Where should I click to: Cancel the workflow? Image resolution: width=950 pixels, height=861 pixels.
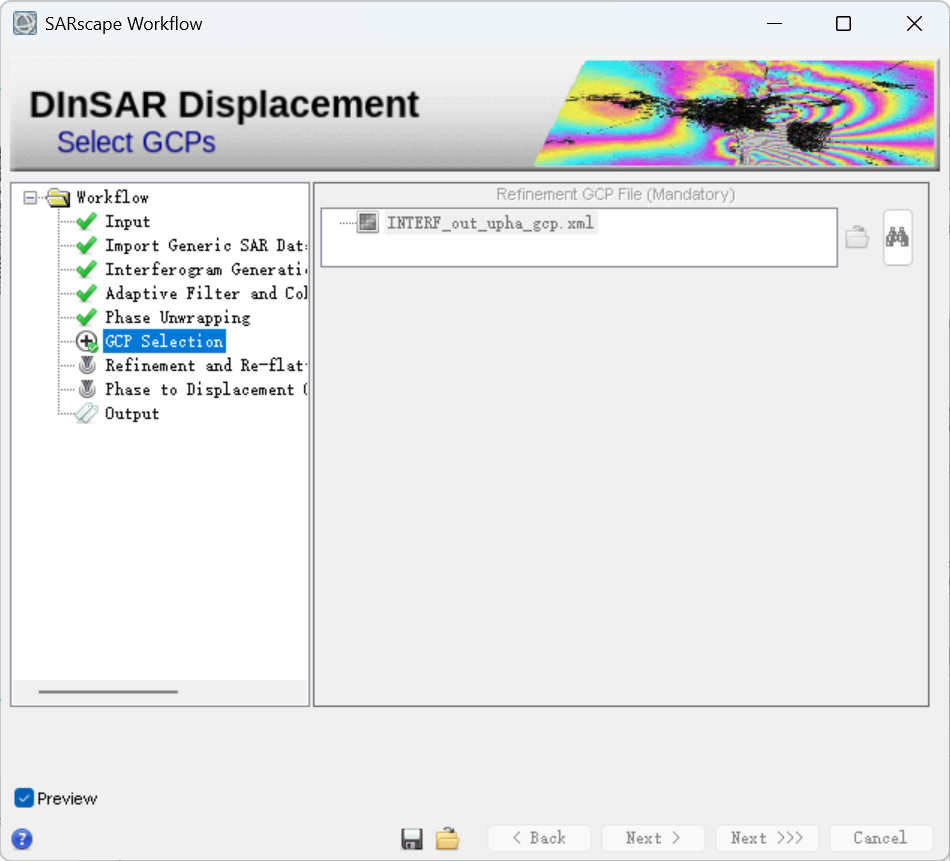point(881,838)
